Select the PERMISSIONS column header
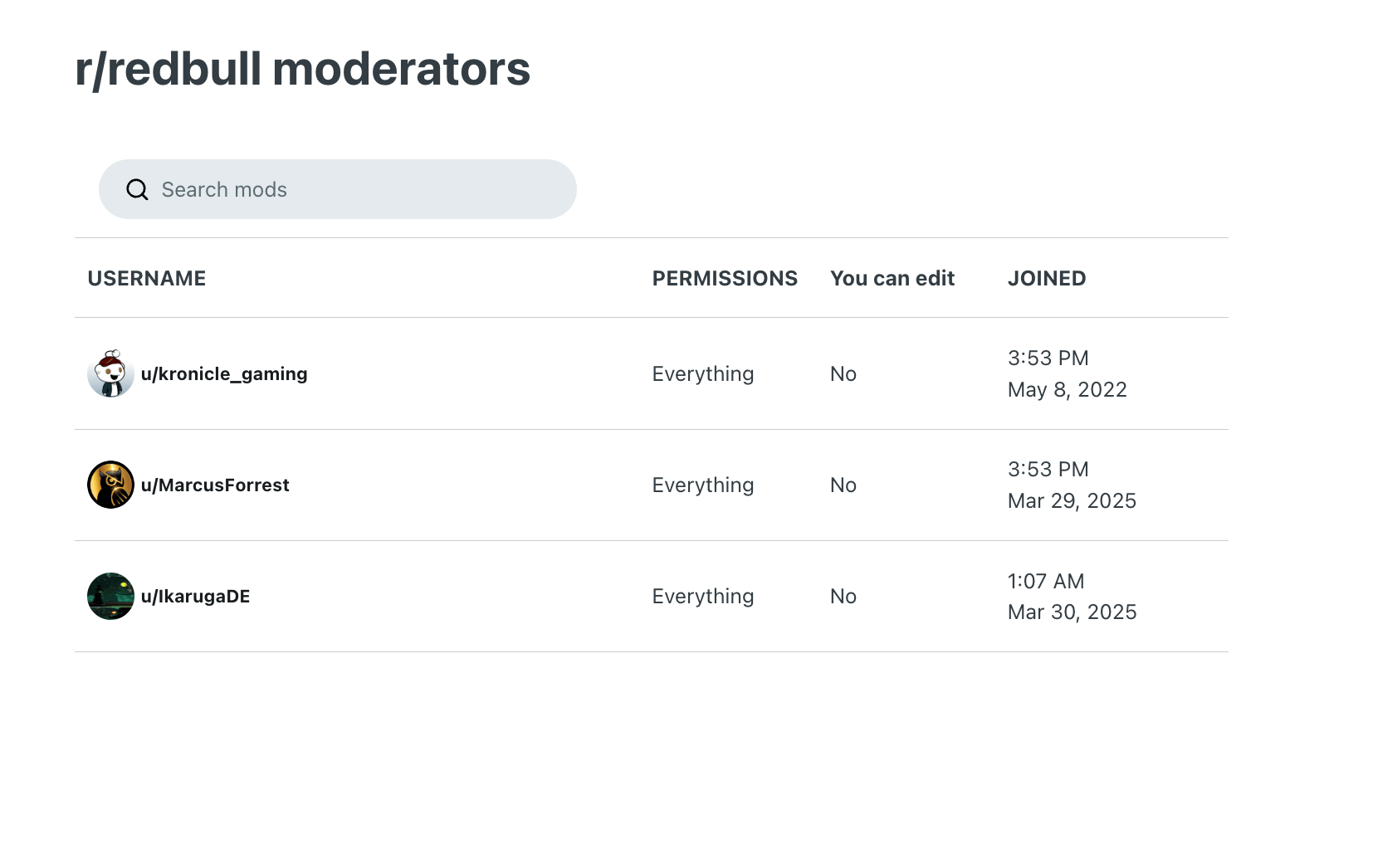Viewport: 1373px width, 868px height. 725,279
